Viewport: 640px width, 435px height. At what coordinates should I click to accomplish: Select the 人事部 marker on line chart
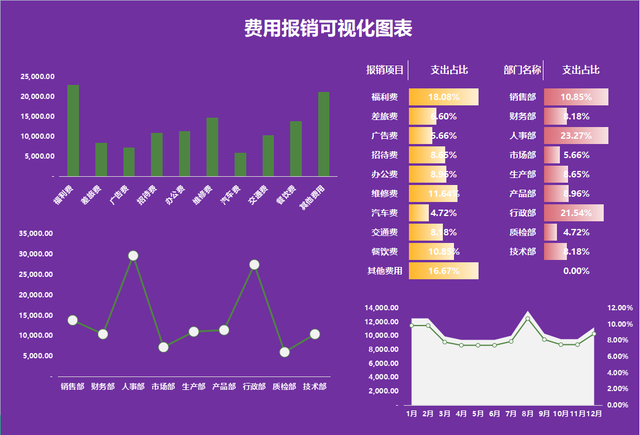pyautogui.click(x=133, y=256)
